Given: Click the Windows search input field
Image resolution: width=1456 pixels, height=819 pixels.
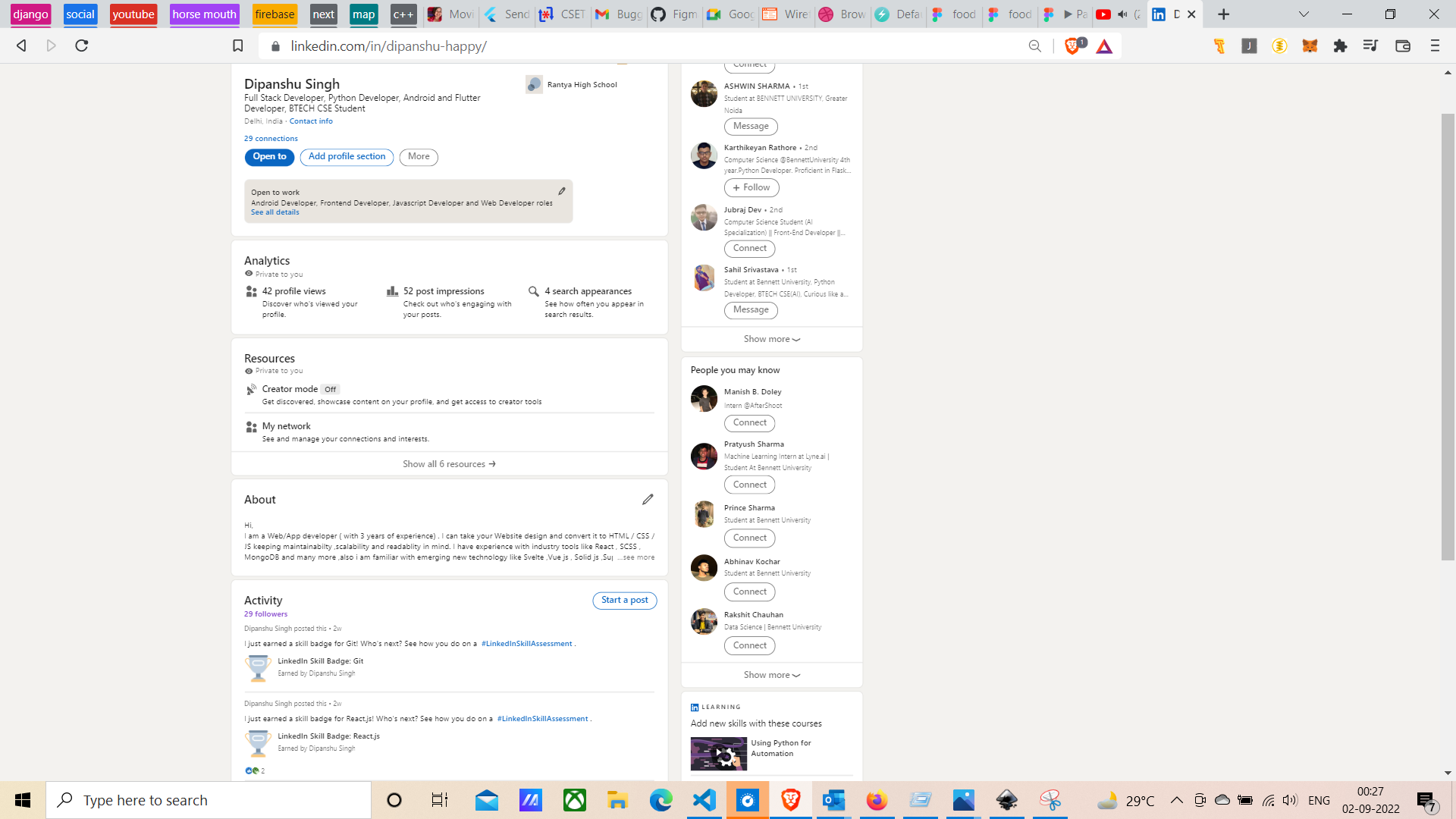Looking at the screenshot, I should point(210,799).
